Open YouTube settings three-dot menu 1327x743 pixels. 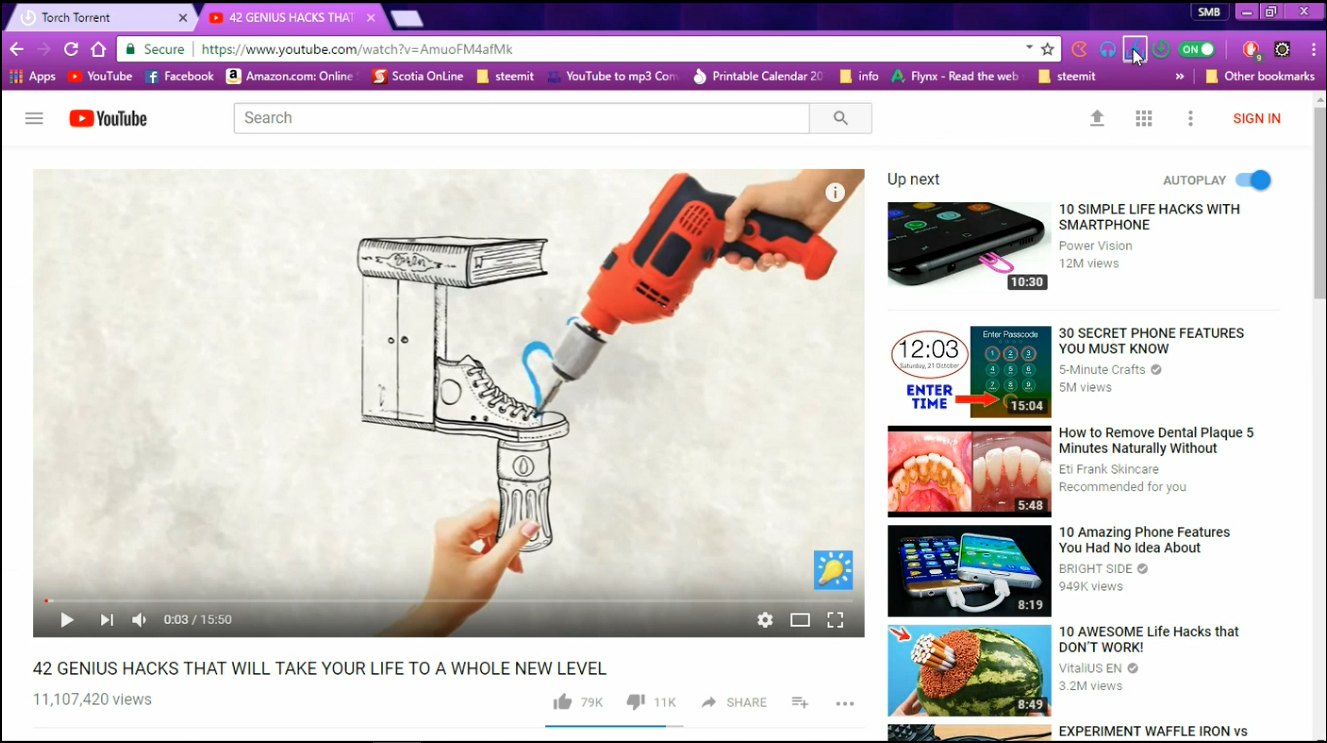click(x=1190, y=118)
